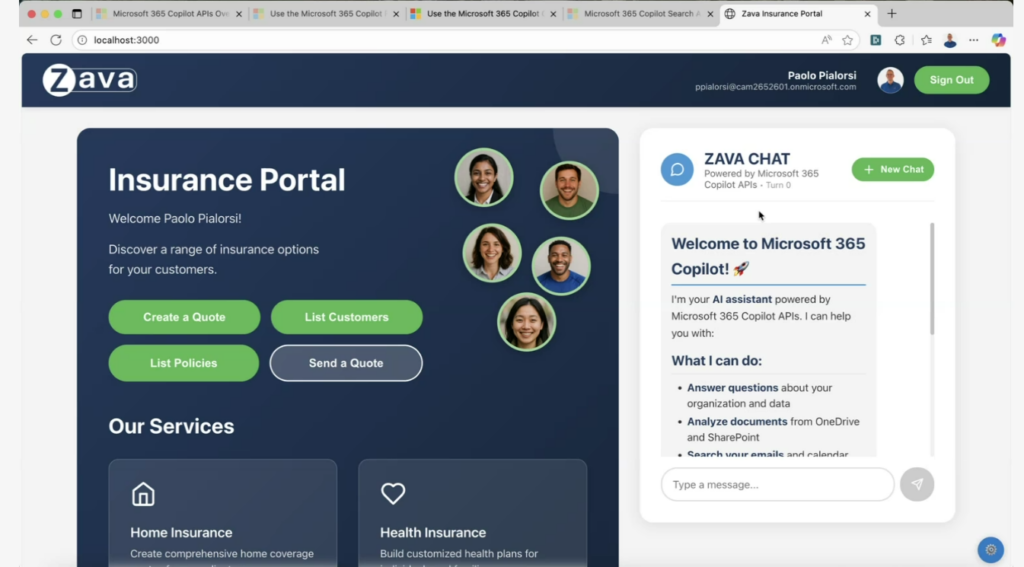Click the Home Insurance house icon
This screenshot has width=1024, height=567.
click(x=143, y=494)
